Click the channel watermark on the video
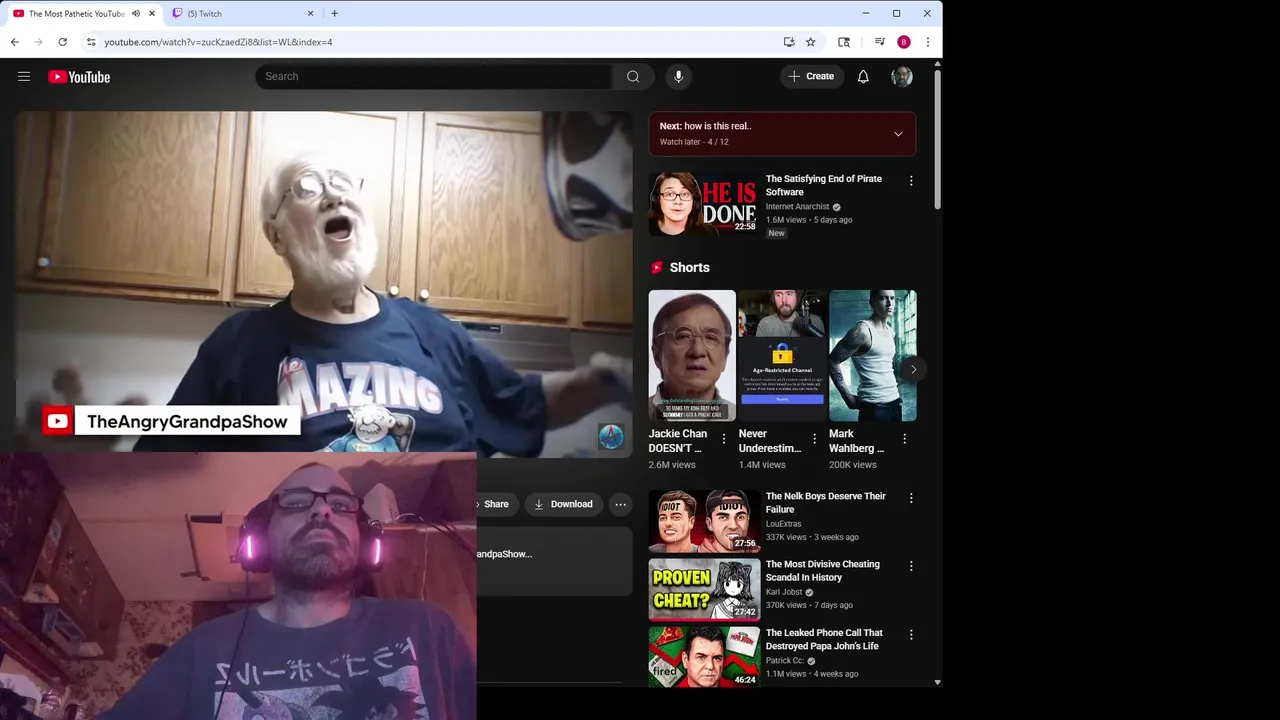 611,436
